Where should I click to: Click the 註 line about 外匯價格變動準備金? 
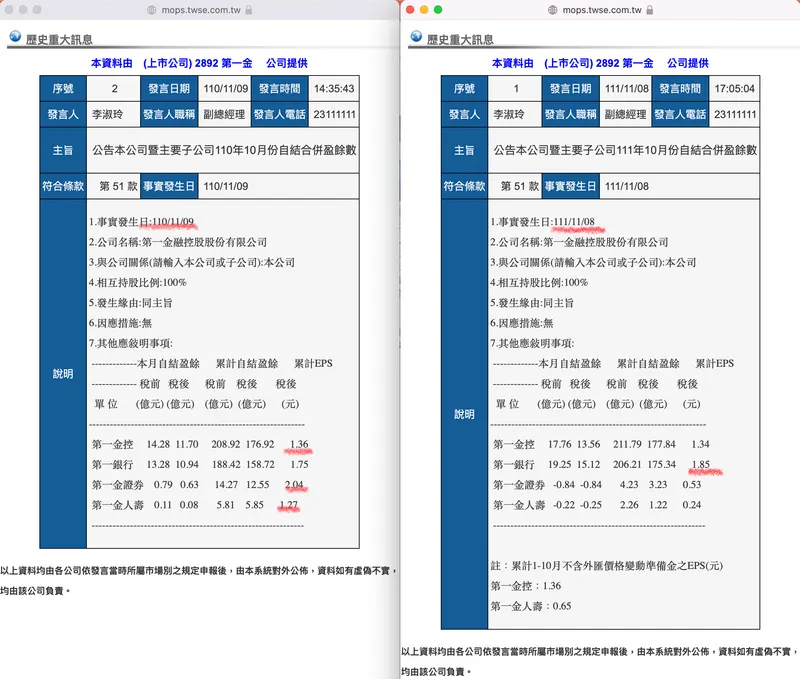[x=607, y=566]
